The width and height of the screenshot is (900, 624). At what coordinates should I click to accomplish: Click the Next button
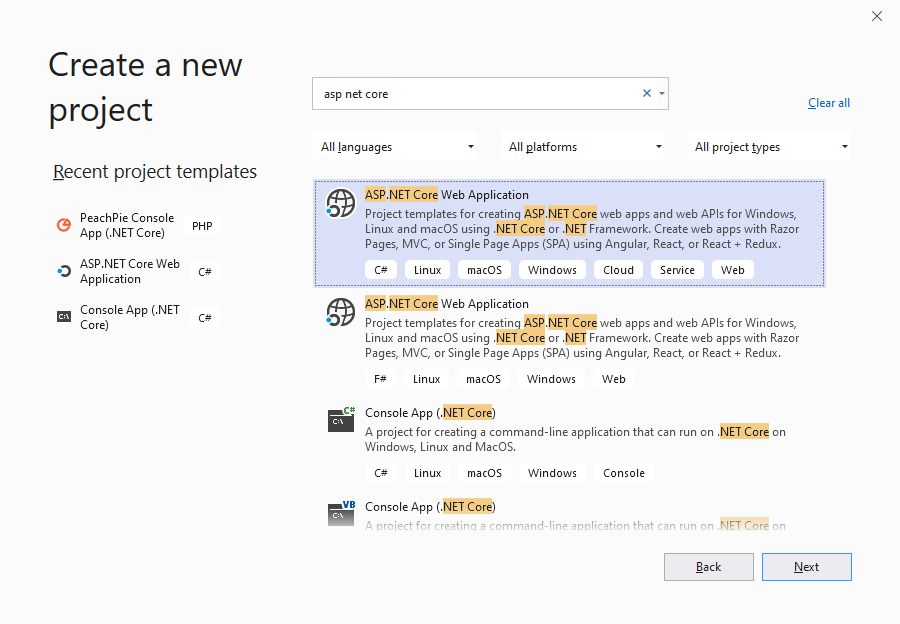(806, 567)
